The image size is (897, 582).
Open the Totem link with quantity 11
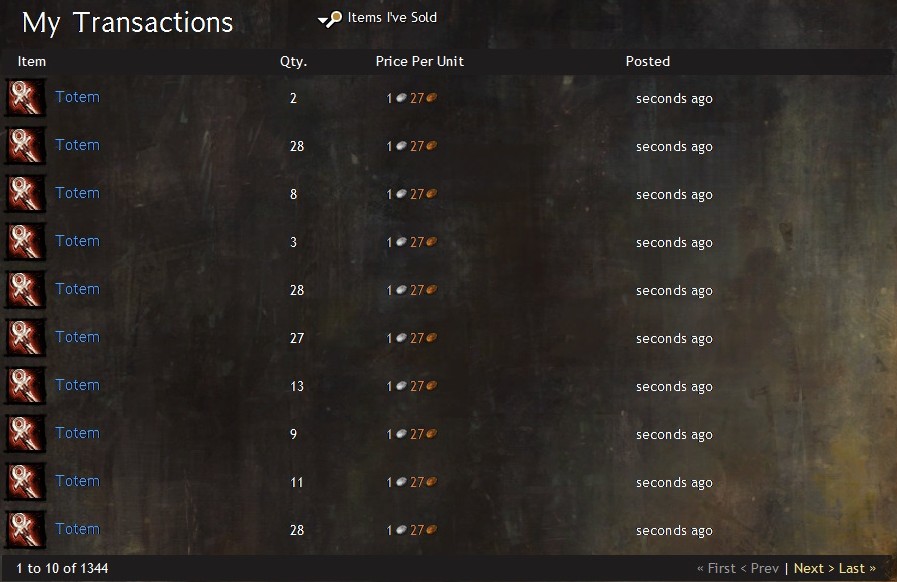point(77,482)
